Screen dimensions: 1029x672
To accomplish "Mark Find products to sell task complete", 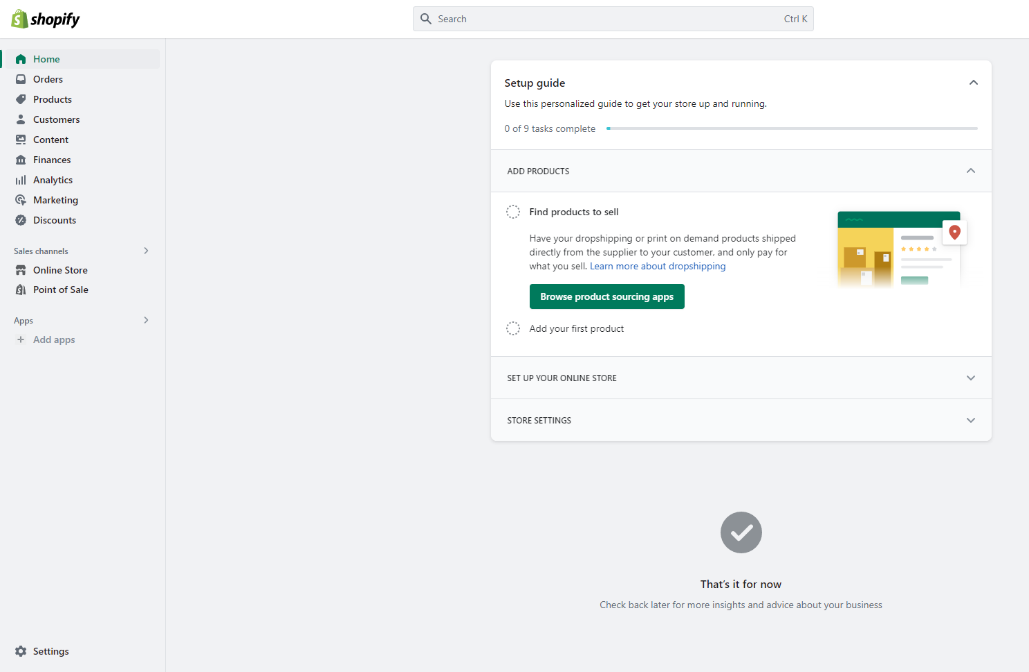I will click(513, 212).
